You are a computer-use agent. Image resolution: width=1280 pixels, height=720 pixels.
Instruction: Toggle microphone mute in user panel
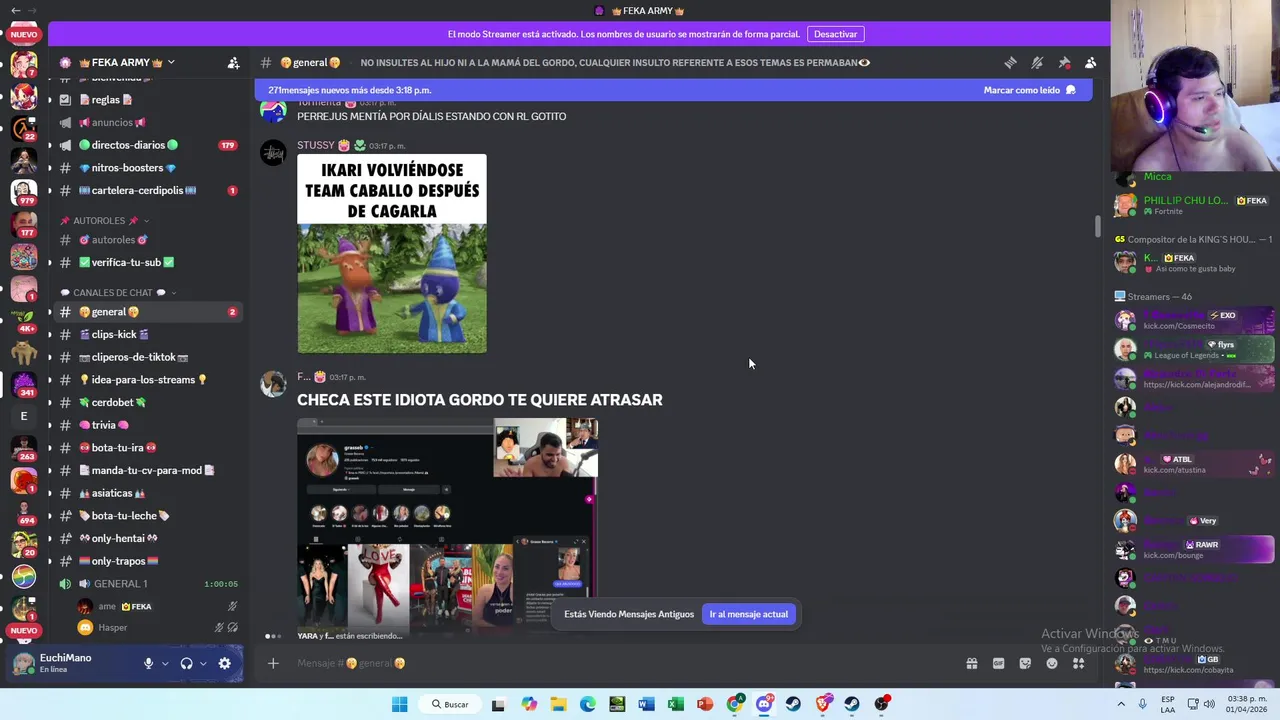pos(148,663)
